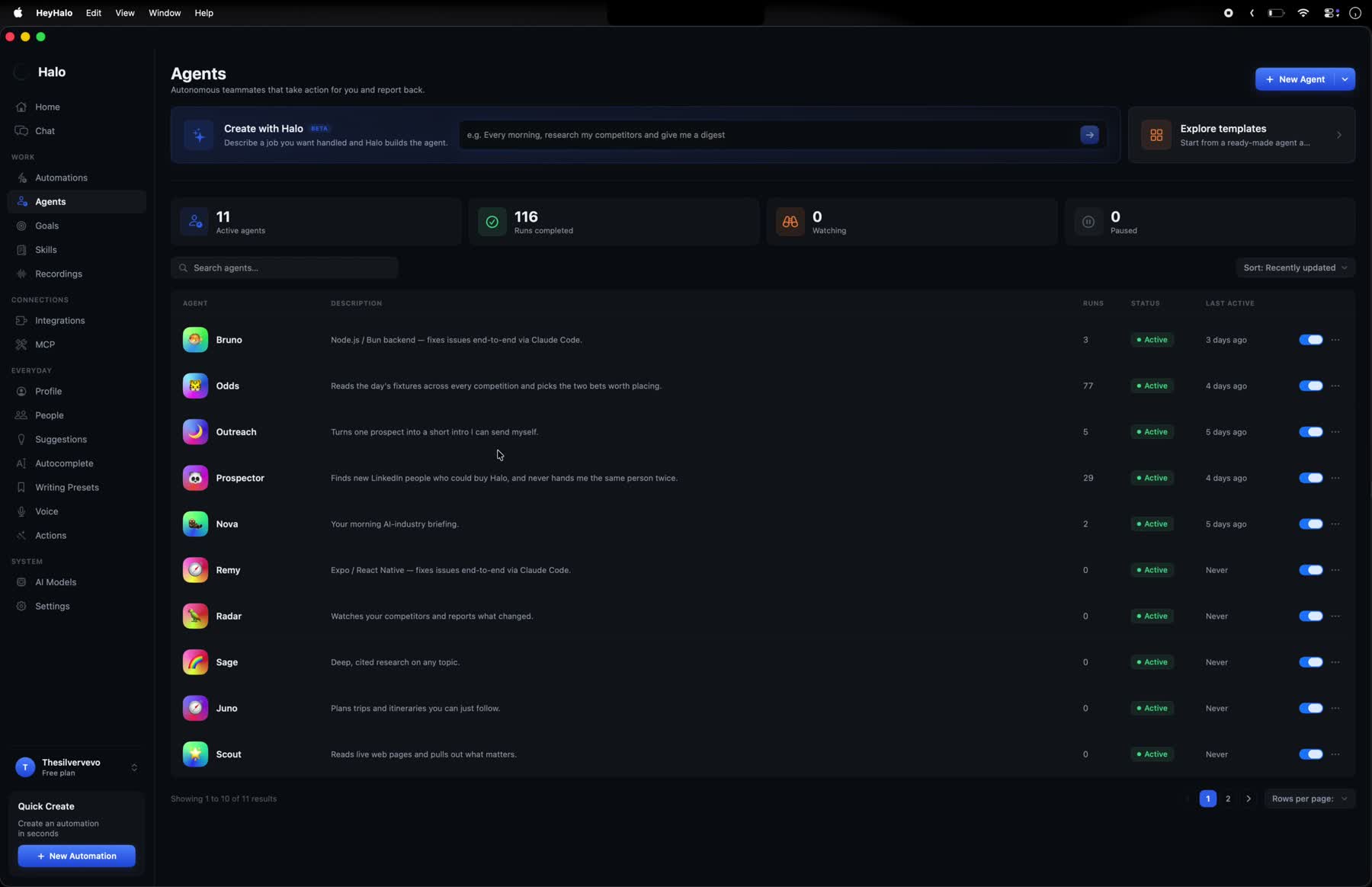The image size is (1372, 887).
Task: Toggle the Juno agent off
Action: (x=1311, y=708)
